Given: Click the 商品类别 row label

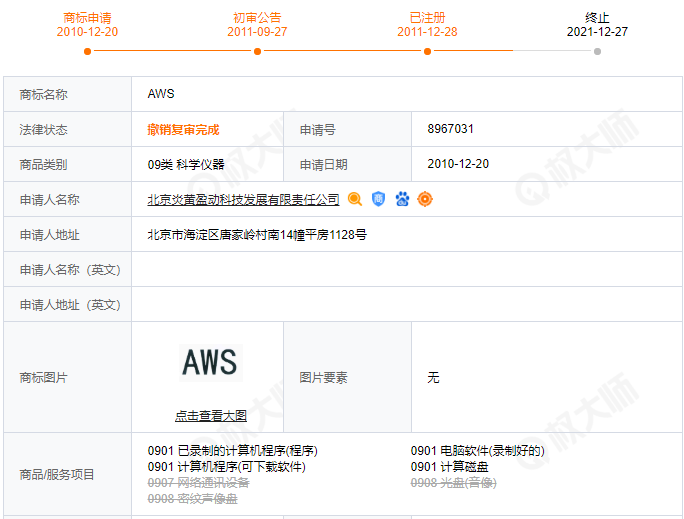Looking at the screenshot, I should [x=44, y=164].
